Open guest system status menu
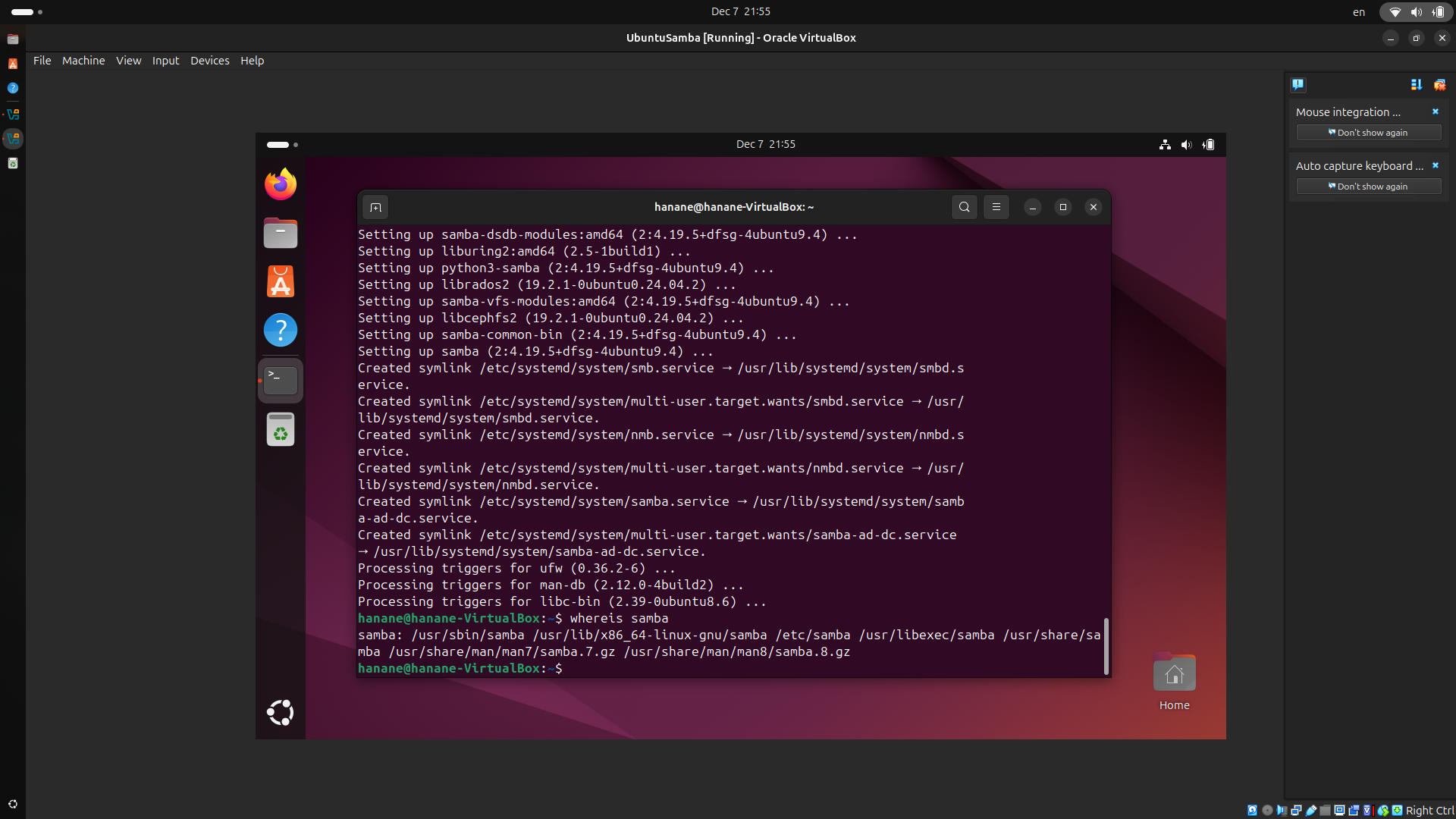This screenshot has height=819, width=1456. (x=1187, y=144)
